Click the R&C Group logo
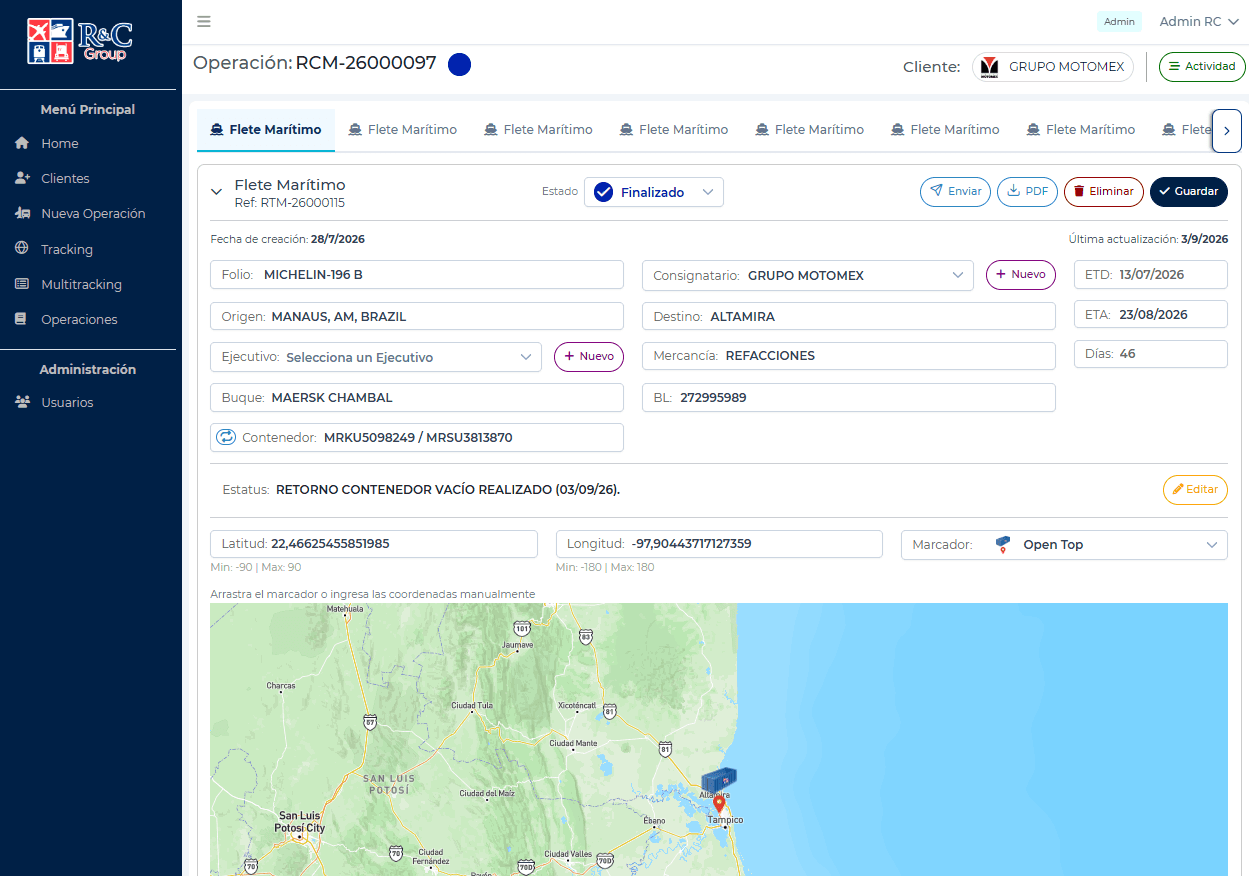 pyautogui.click(x=79, y=41)
